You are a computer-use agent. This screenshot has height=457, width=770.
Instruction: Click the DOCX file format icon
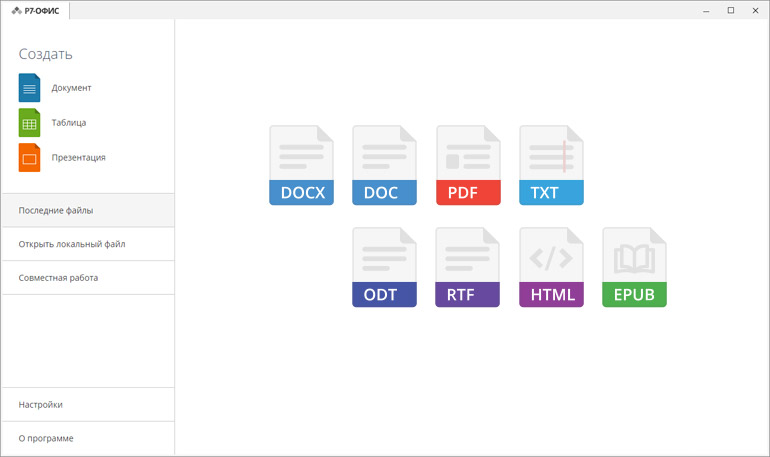tap(302, 166)
